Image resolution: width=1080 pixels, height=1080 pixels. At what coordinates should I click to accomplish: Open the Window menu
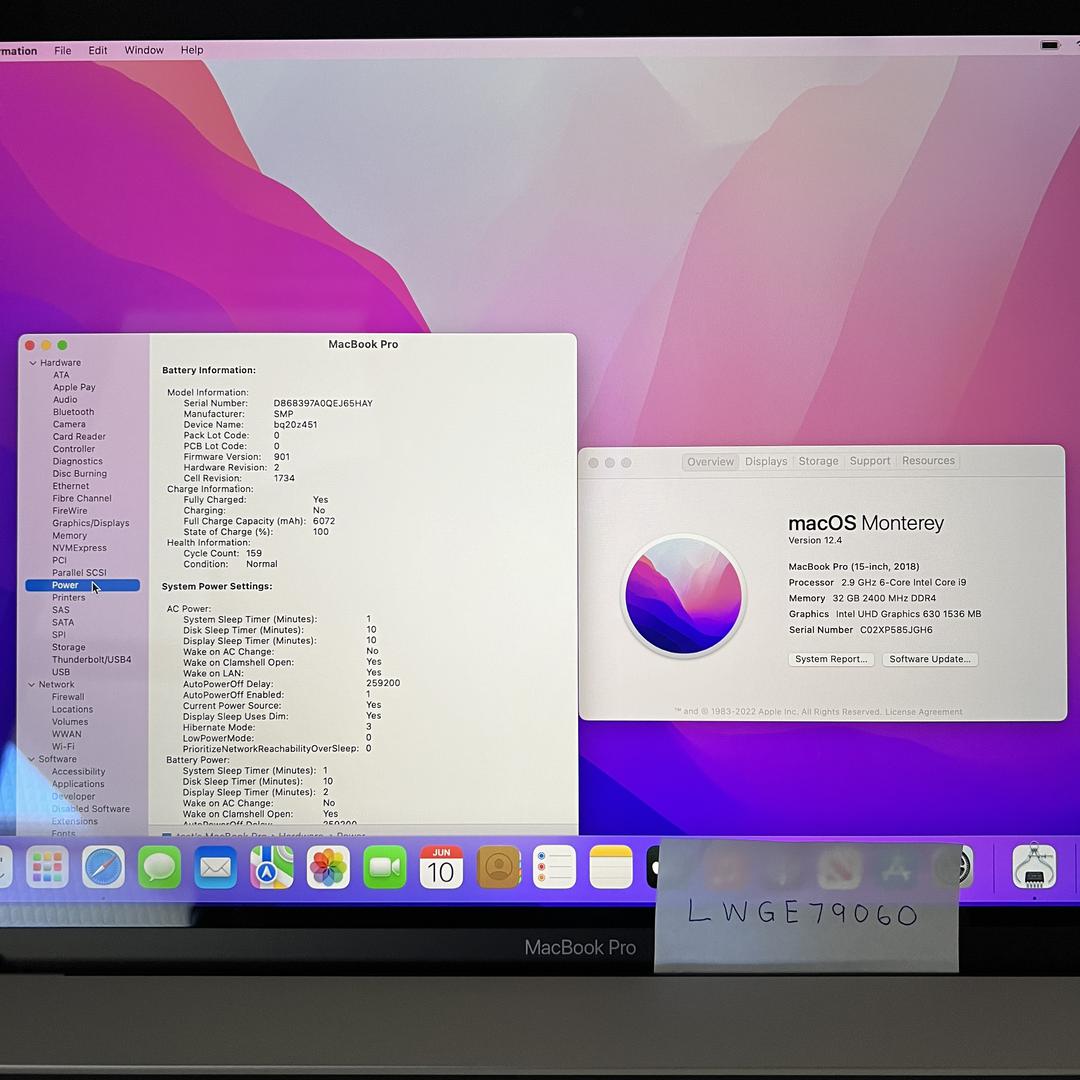tap(144, 50)
